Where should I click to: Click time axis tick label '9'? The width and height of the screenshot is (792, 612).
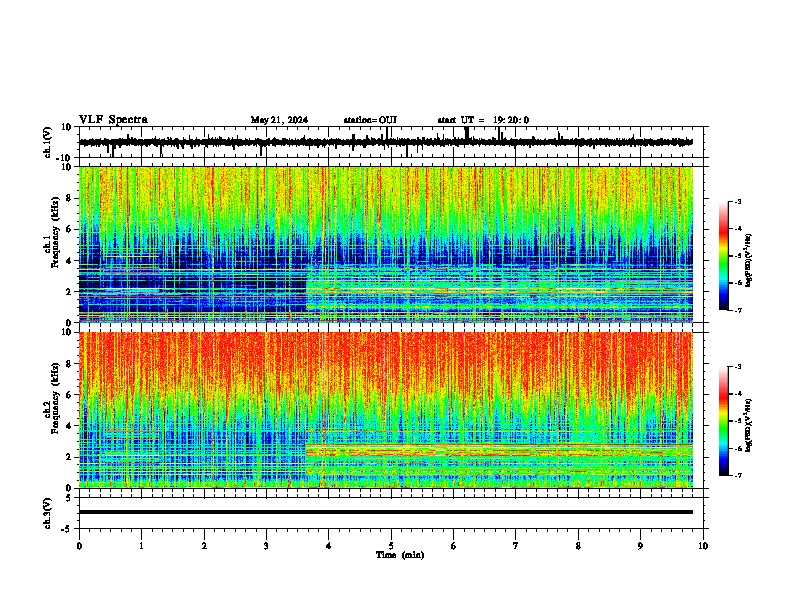(x=640, y=546)
